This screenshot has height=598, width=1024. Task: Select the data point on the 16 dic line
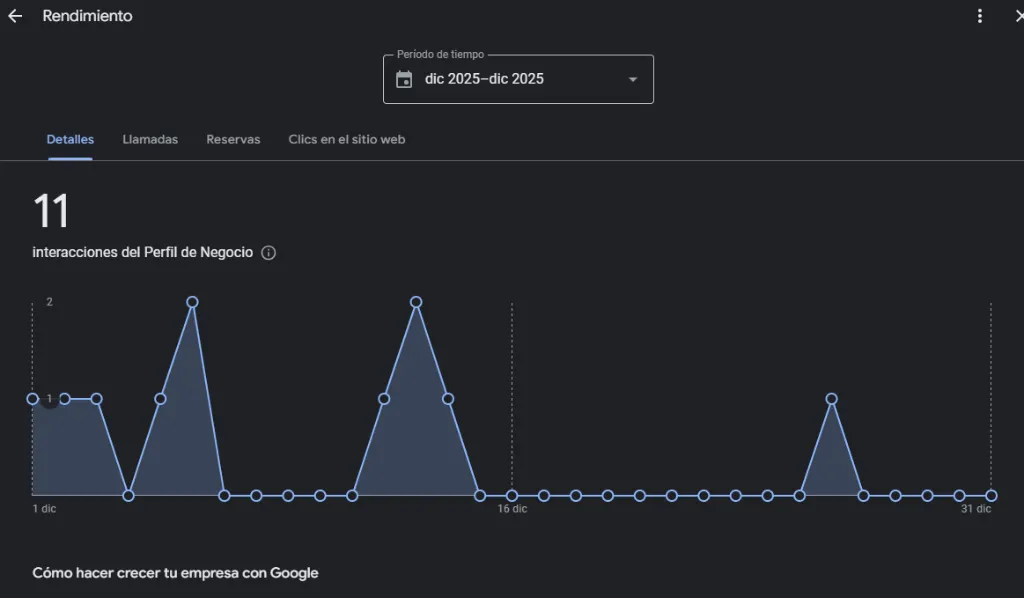click(512, 496)
